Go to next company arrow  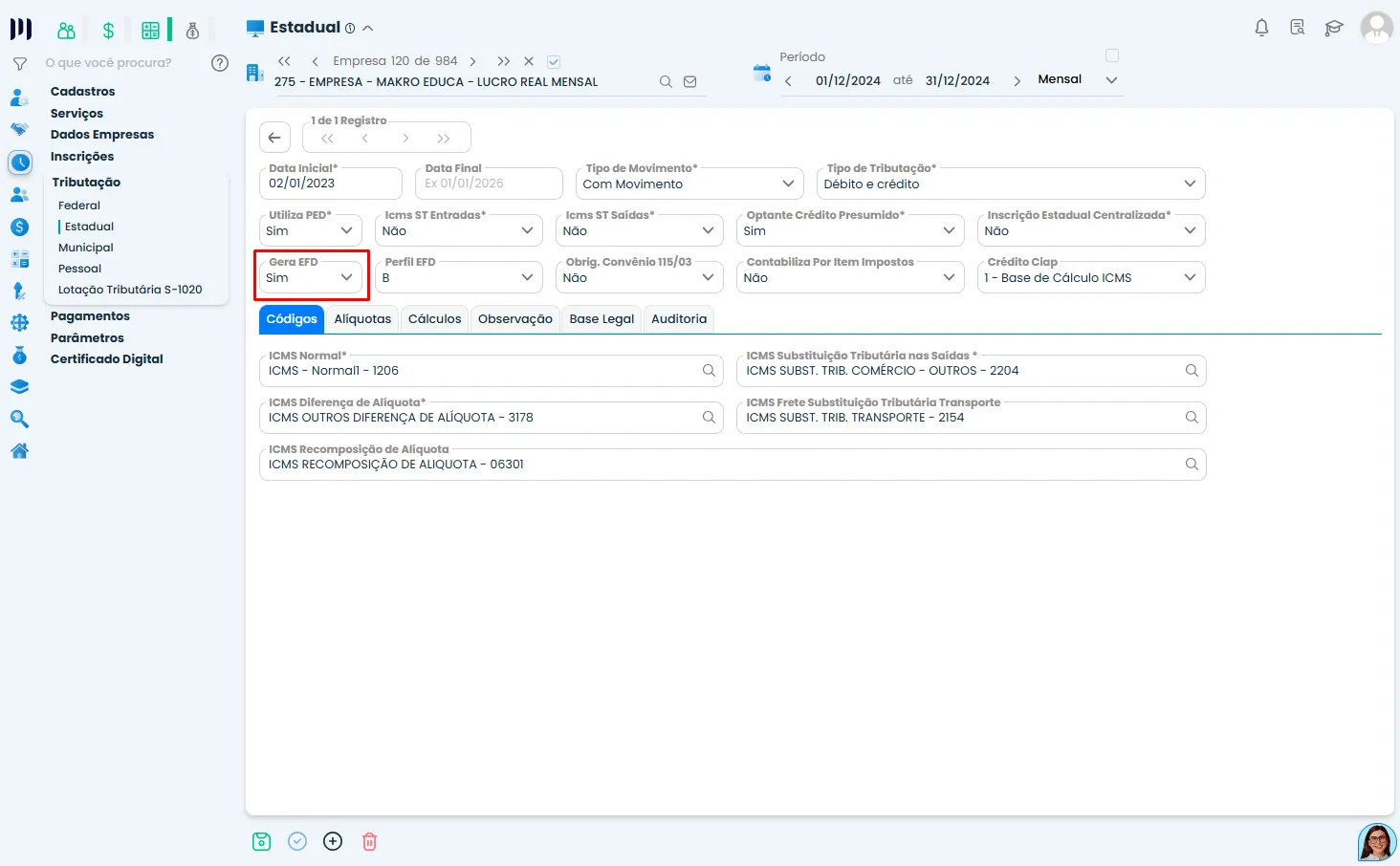pyautogui.click(x=472, y=61)
